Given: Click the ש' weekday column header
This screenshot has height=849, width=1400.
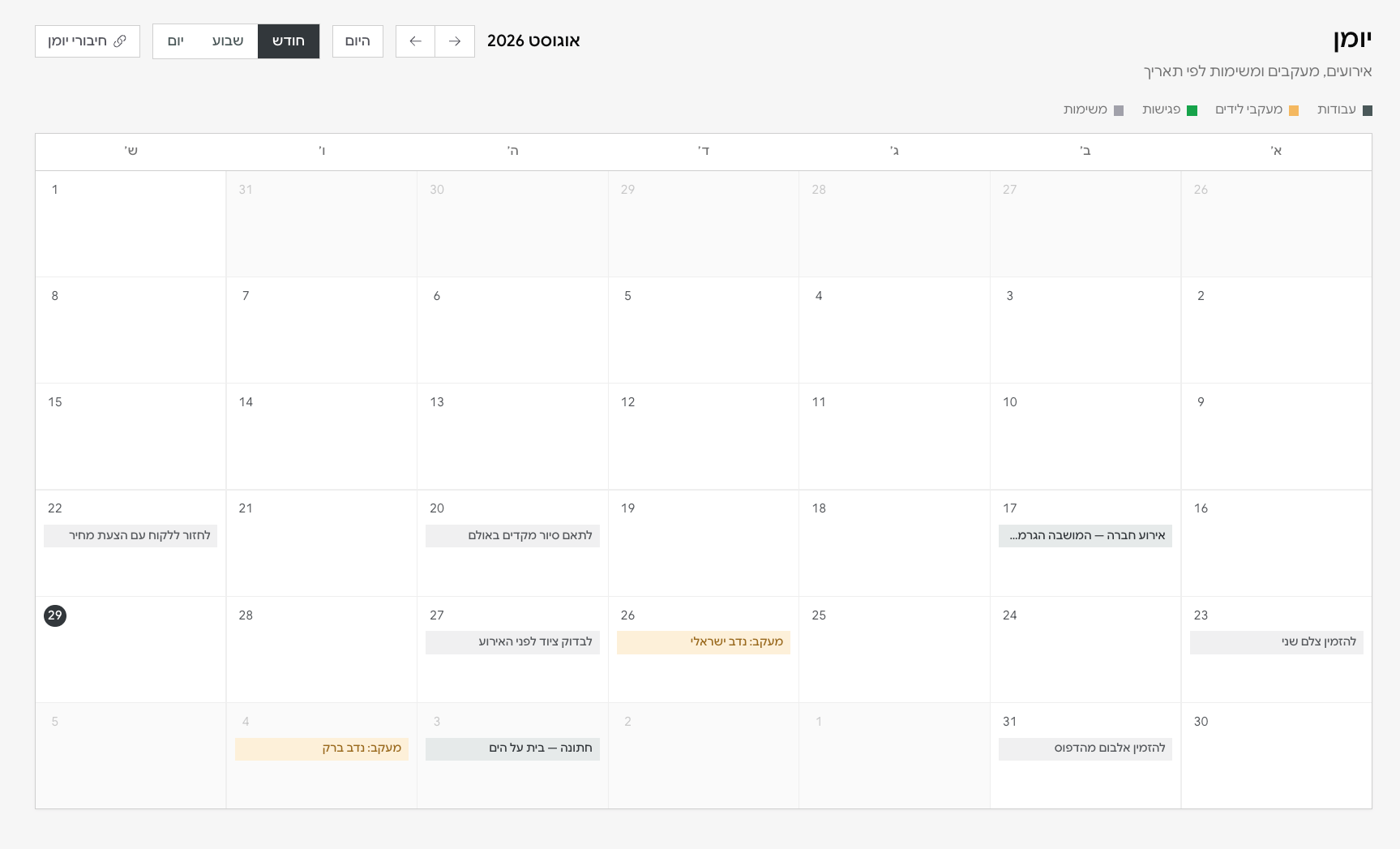Looking at the screenshot, I should click(x=131, y=152).
